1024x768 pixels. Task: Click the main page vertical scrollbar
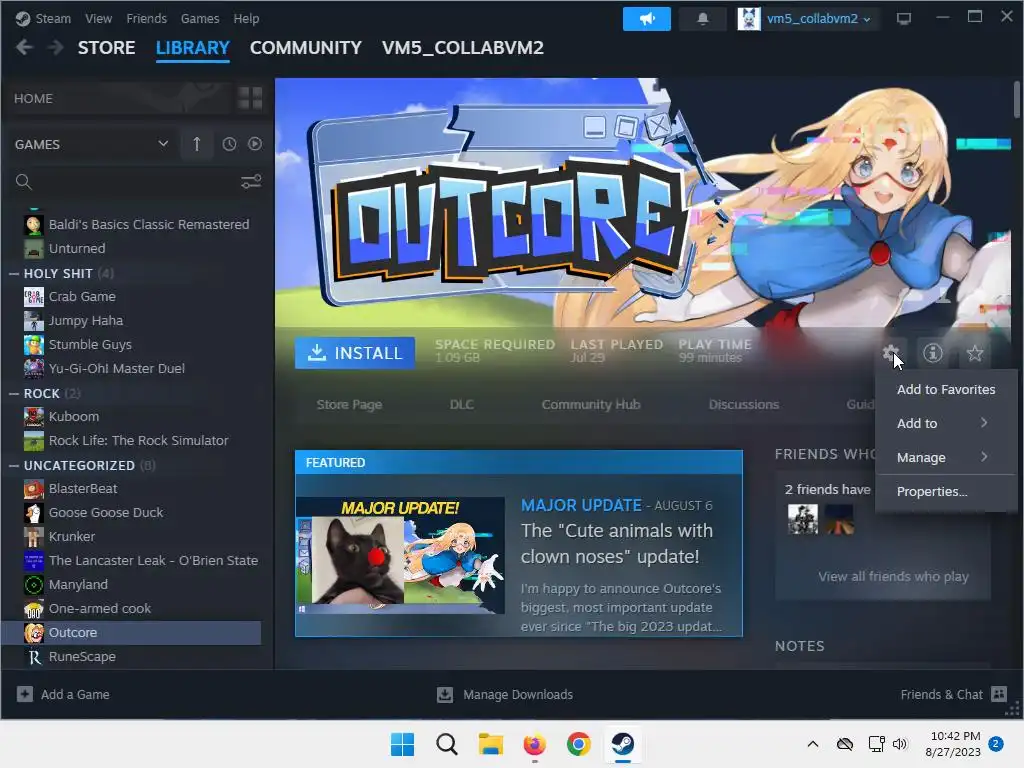pos(1016,99)
